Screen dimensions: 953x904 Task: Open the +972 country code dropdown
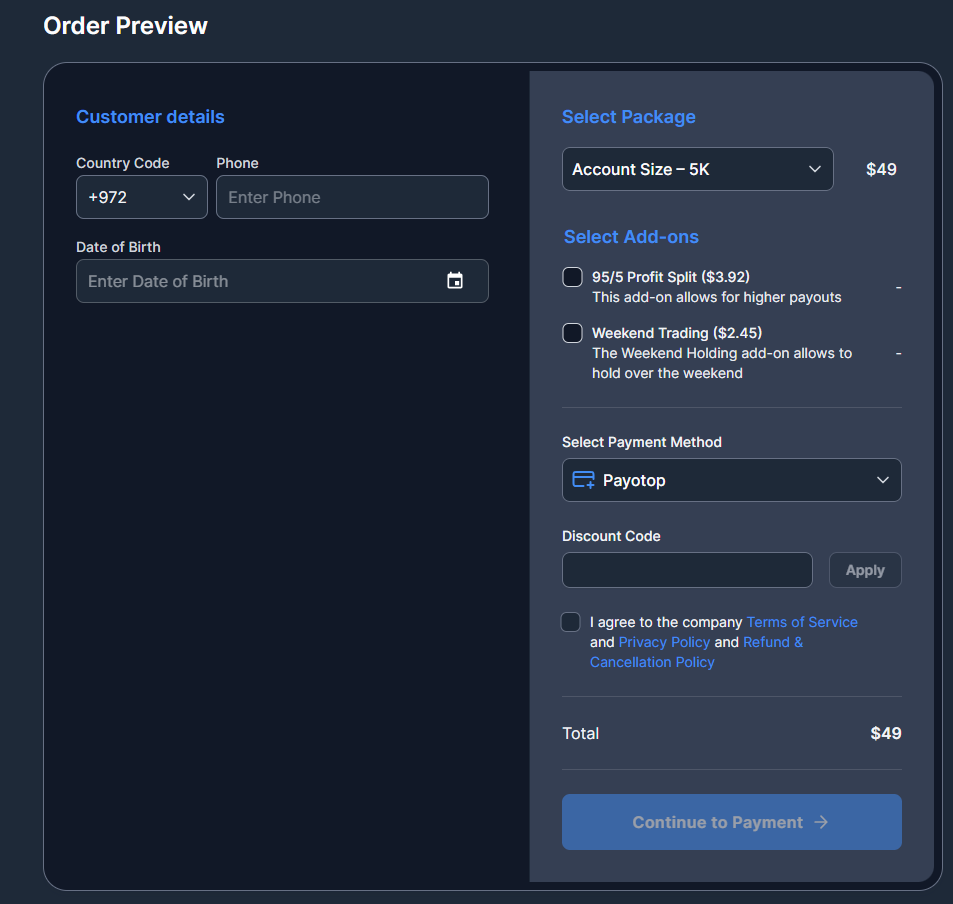click(141, 197)
